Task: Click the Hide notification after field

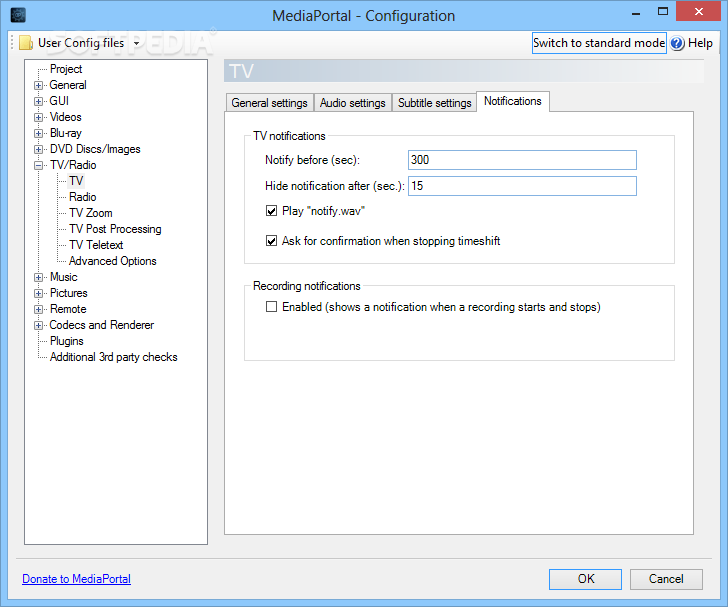Action: (x=522, y=186)
